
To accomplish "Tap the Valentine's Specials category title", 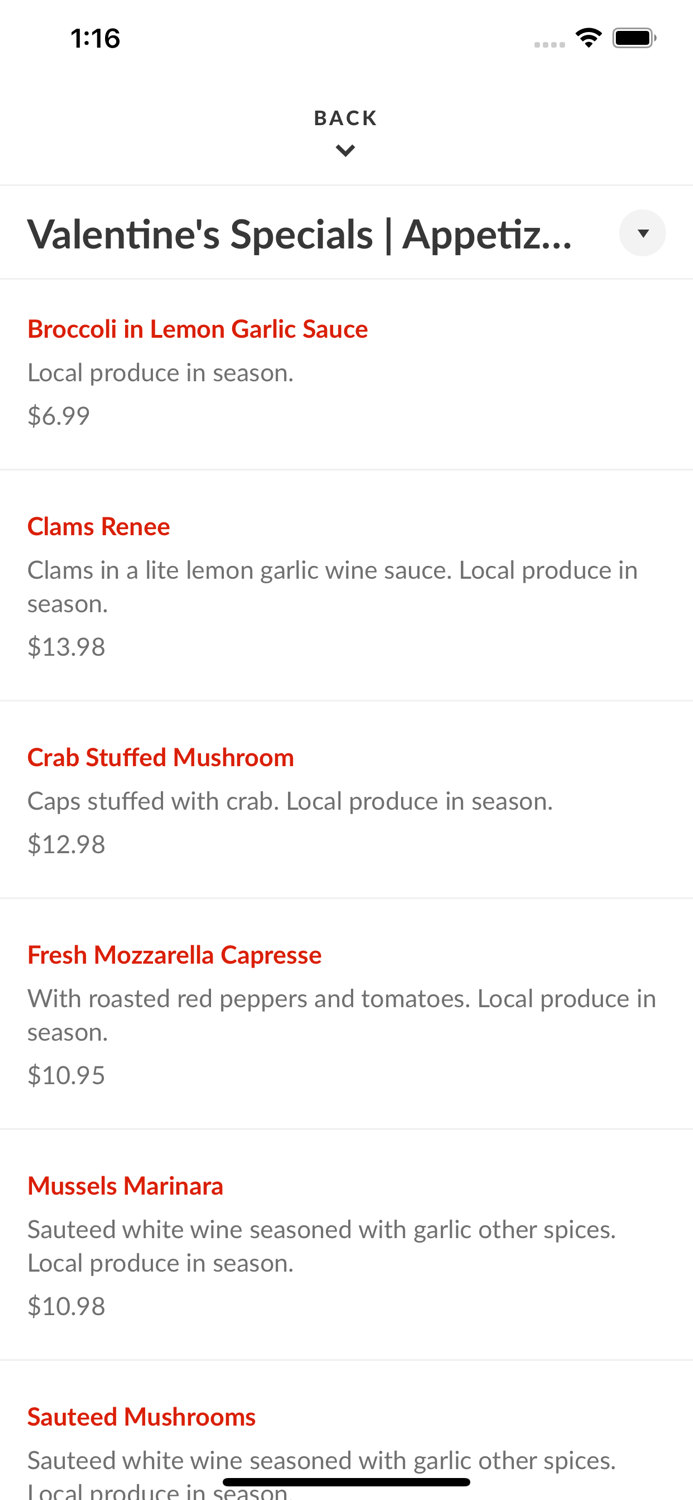I will click(300, 234).
